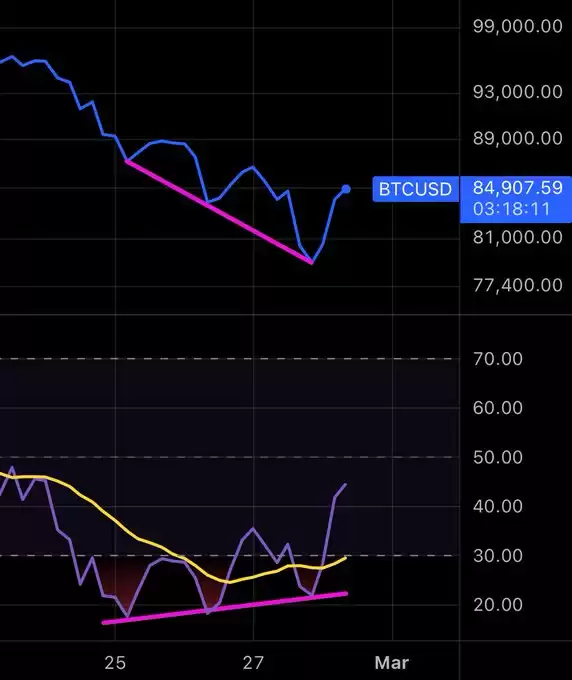Select the date 27 on the time axis
The height and width of the screenshot is (680, 572).
[253, 663]
